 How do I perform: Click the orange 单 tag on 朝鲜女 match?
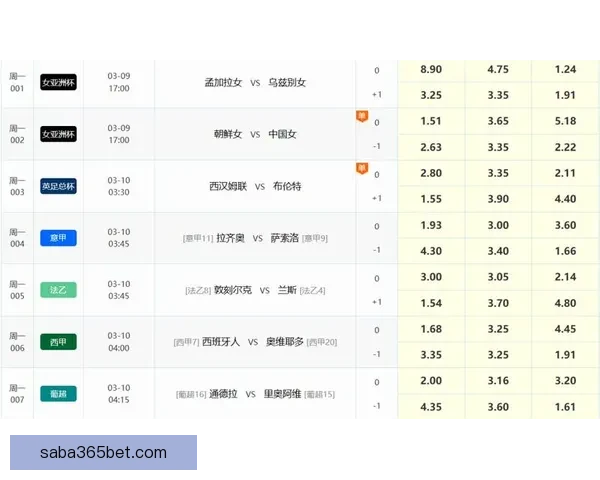[x=362, y=116]
